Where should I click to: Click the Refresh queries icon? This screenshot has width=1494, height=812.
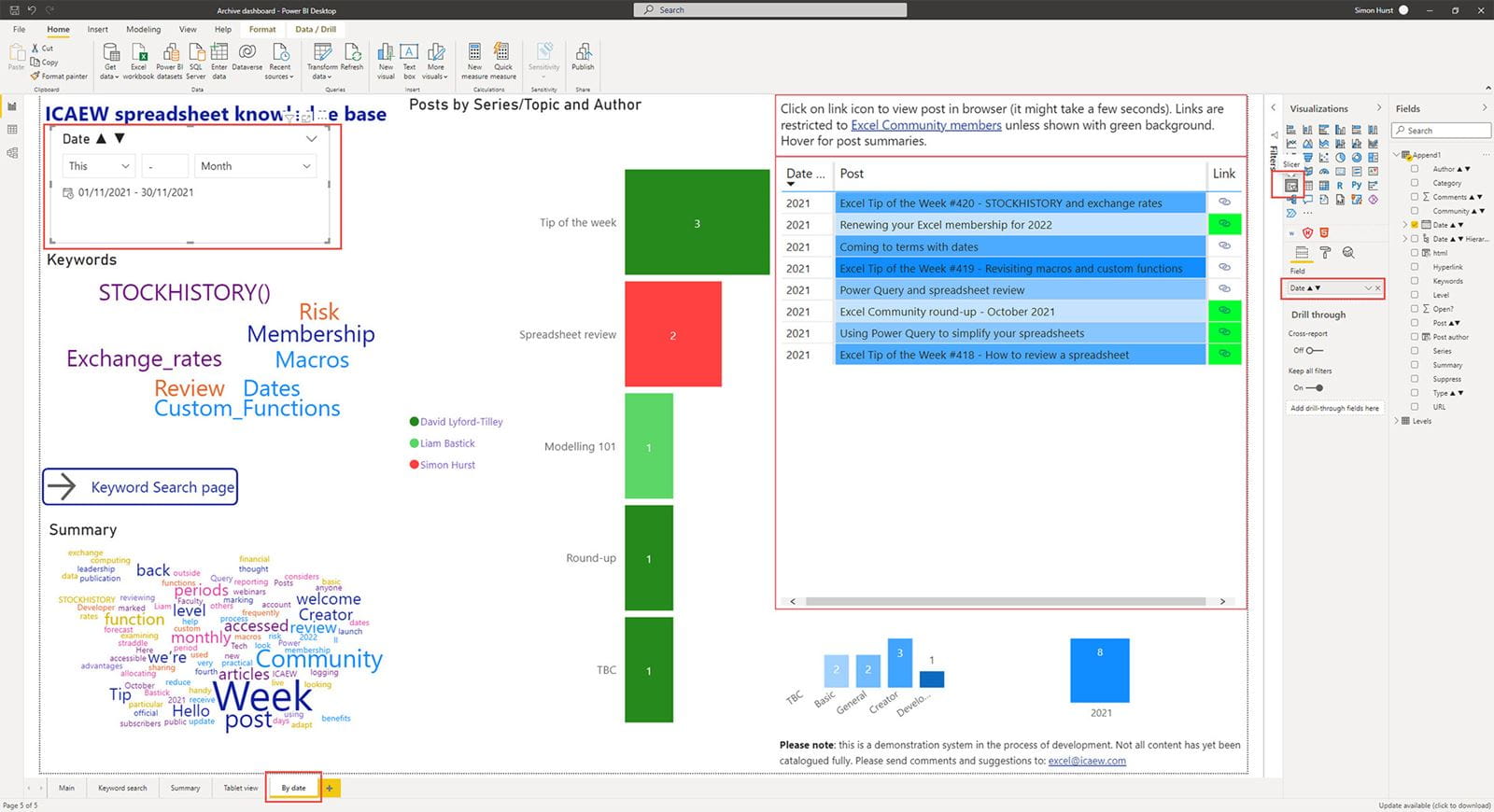pyautogui.click(x=352, y=58)
